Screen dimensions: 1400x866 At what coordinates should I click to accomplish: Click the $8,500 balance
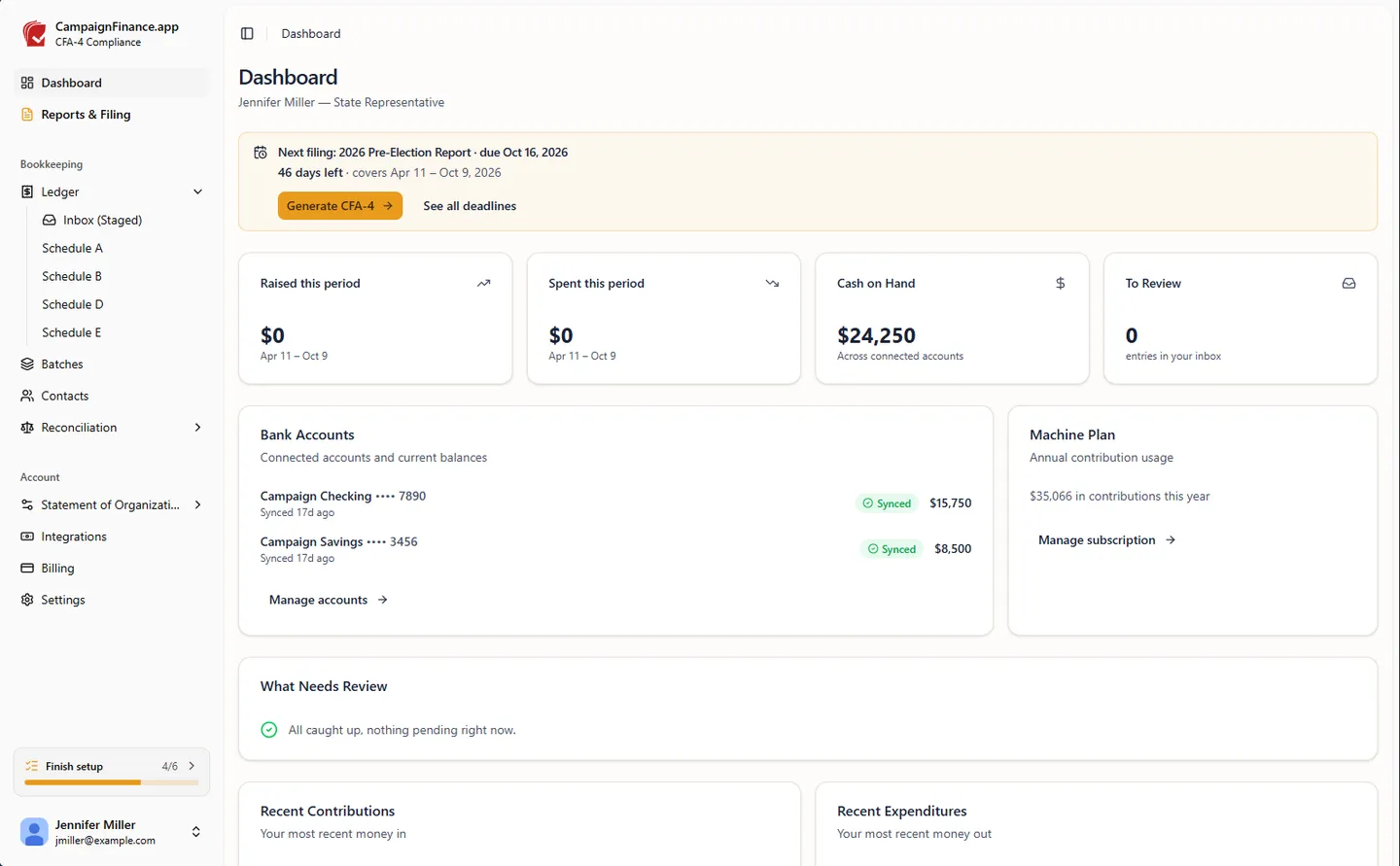(x=953, y=549)
